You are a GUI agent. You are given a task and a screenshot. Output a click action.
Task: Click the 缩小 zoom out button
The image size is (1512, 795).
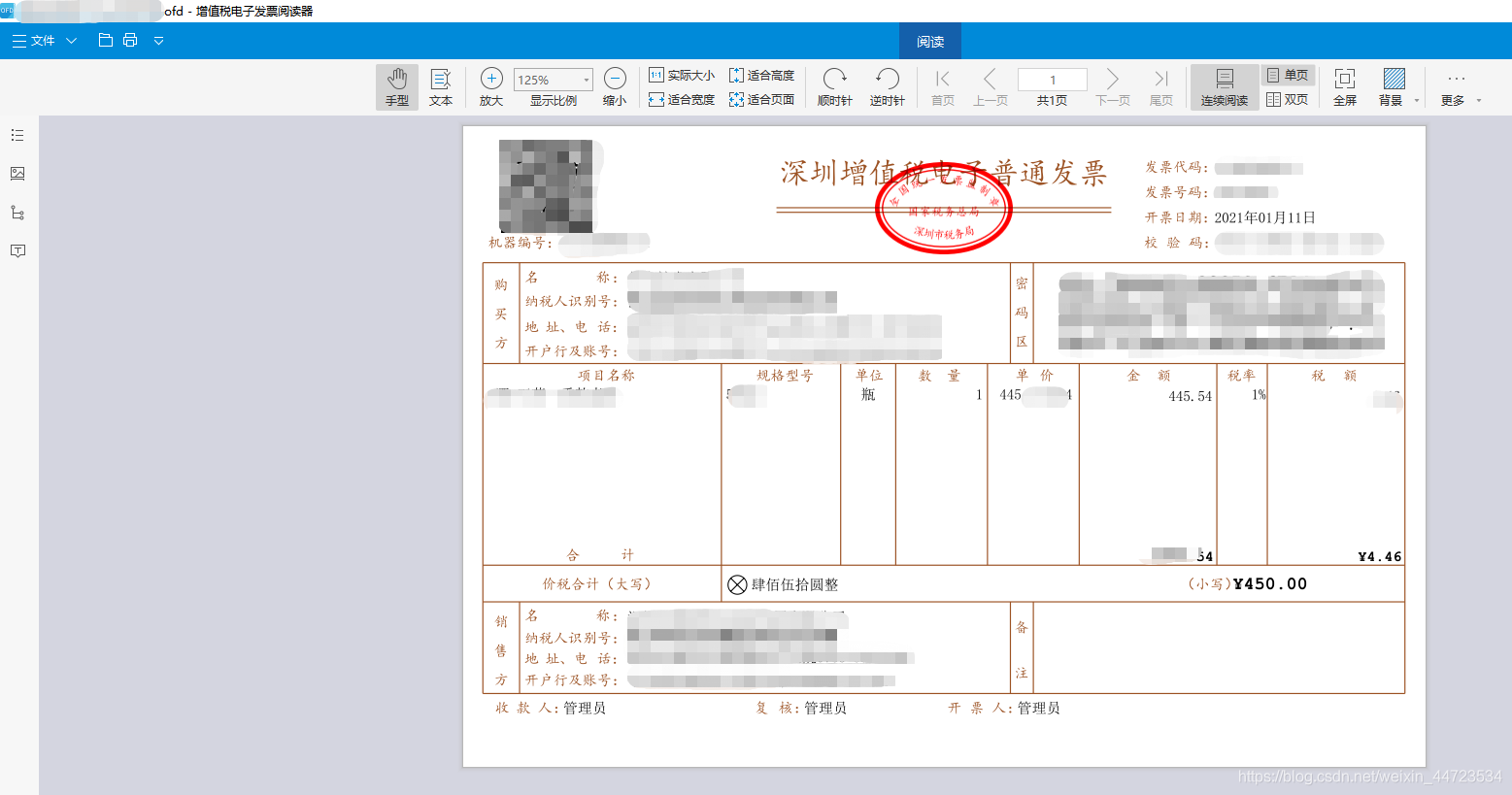click(x=615, y=86)
